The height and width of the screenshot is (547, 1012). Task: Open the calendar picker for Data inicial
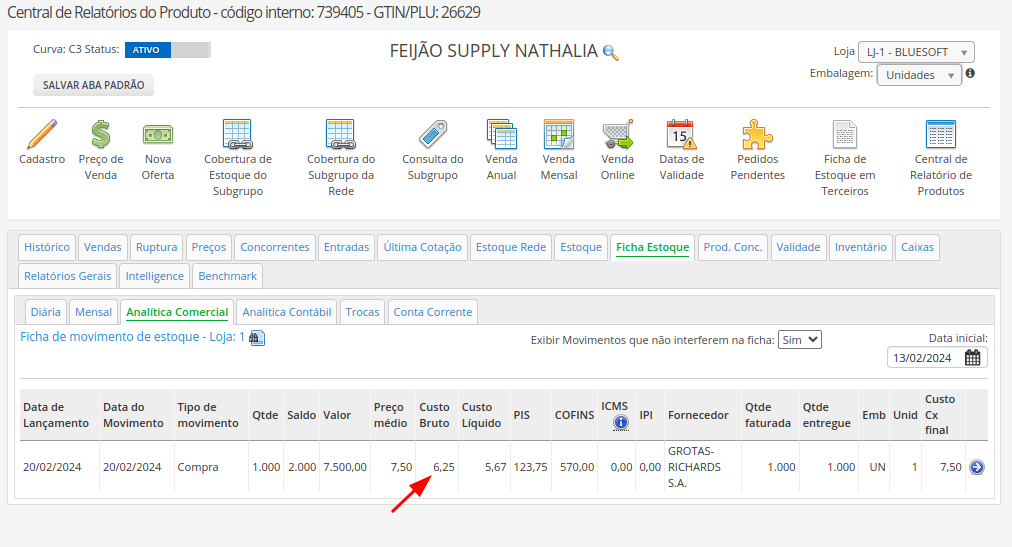pos(972,358)
